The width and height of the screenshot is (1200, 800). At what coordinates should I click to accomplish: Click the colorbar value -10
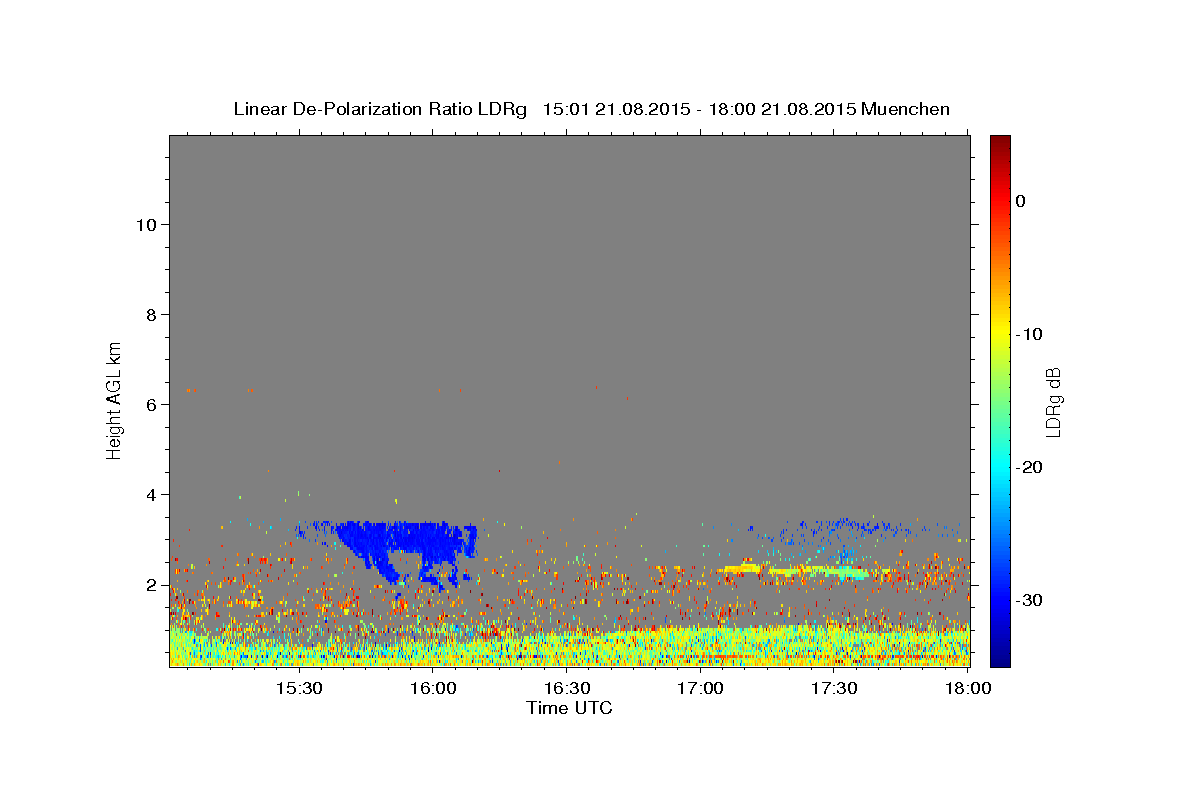tap(1030, 334)
